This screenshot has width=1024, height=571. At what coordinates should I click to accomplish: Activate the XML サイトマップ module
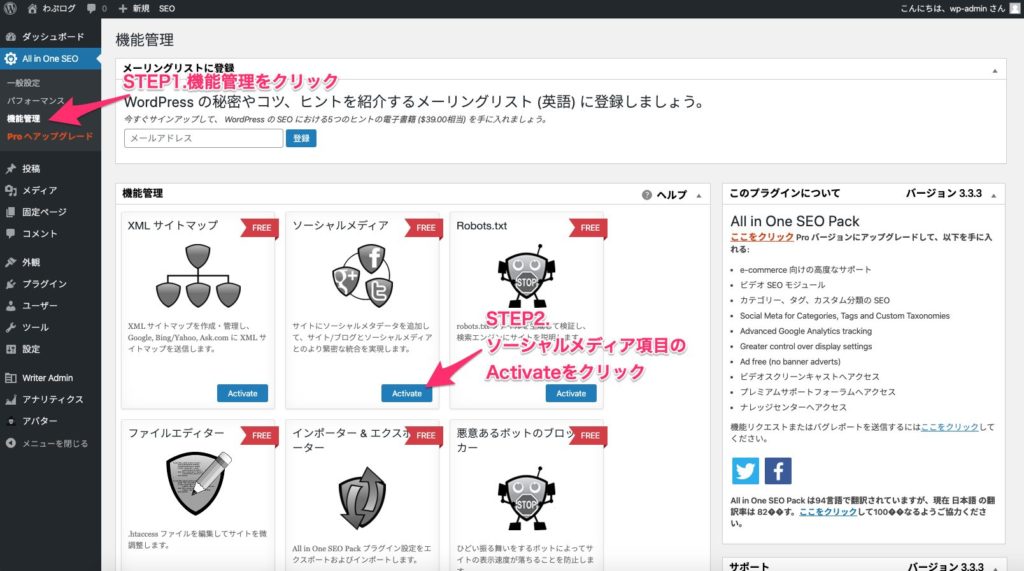pos(242,393)
